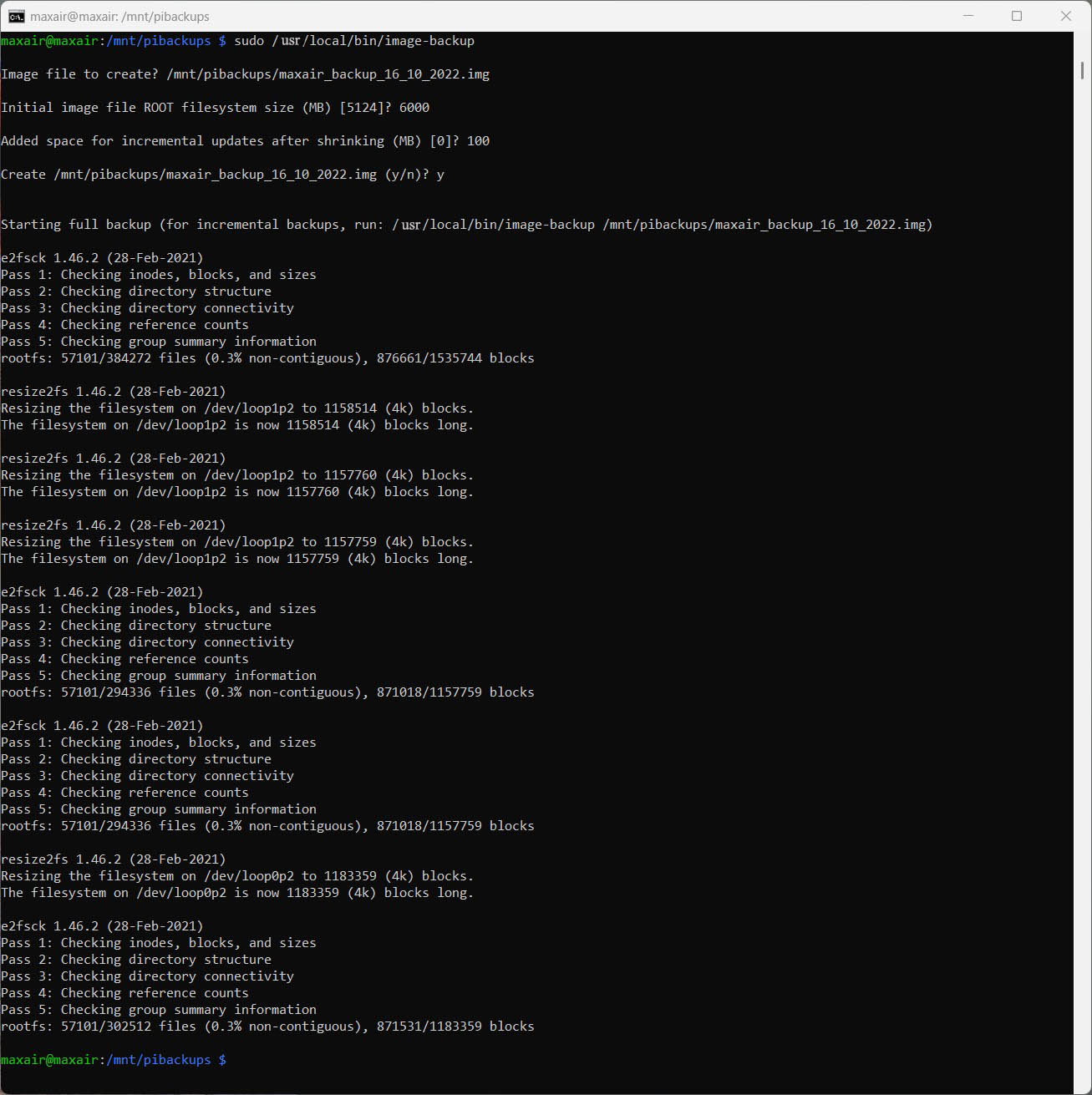
Task: Click the line 'Resizing ... to 1158514 (4k) blocks'
Action: click(237, 408)
